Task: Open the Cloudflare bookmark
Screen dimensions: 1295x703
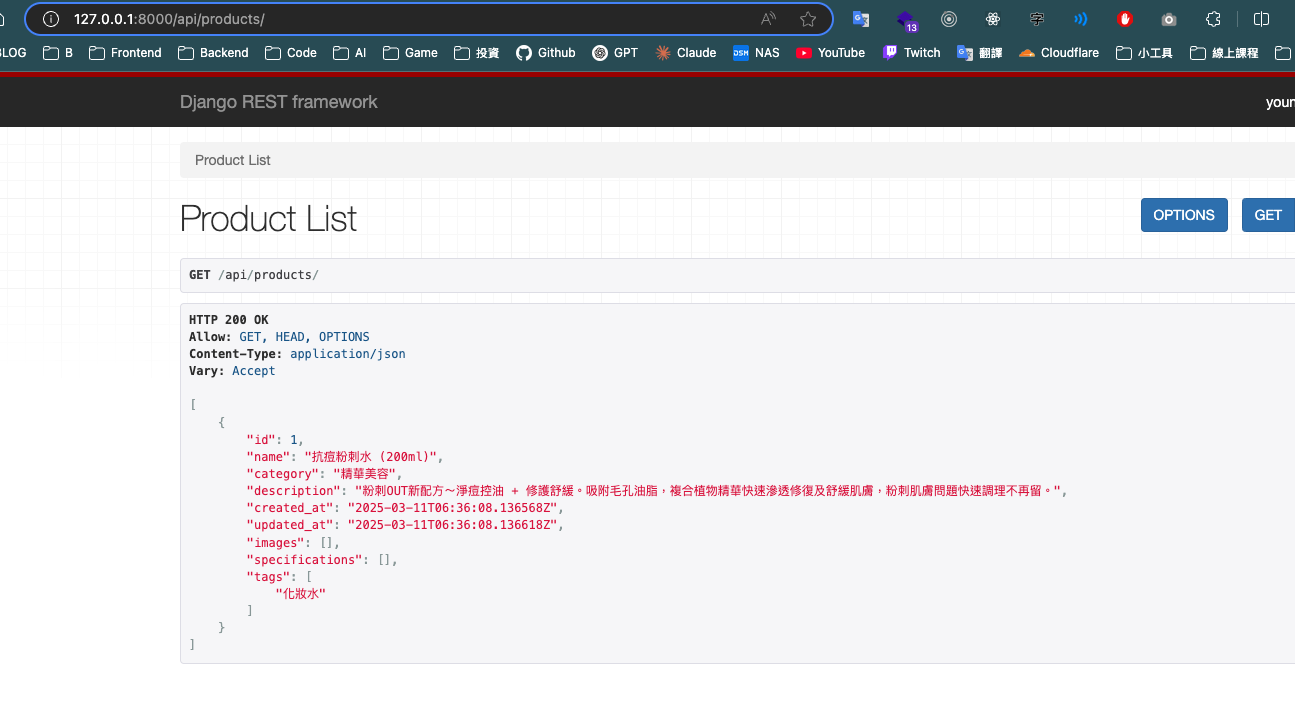Action: (1059, 53)
